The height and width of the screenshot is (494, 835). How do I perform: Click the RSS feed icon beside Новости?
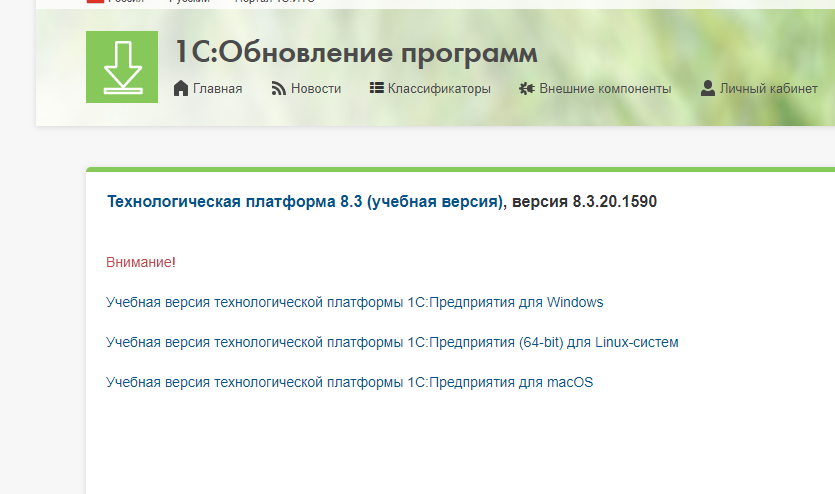tap(279, 88)
